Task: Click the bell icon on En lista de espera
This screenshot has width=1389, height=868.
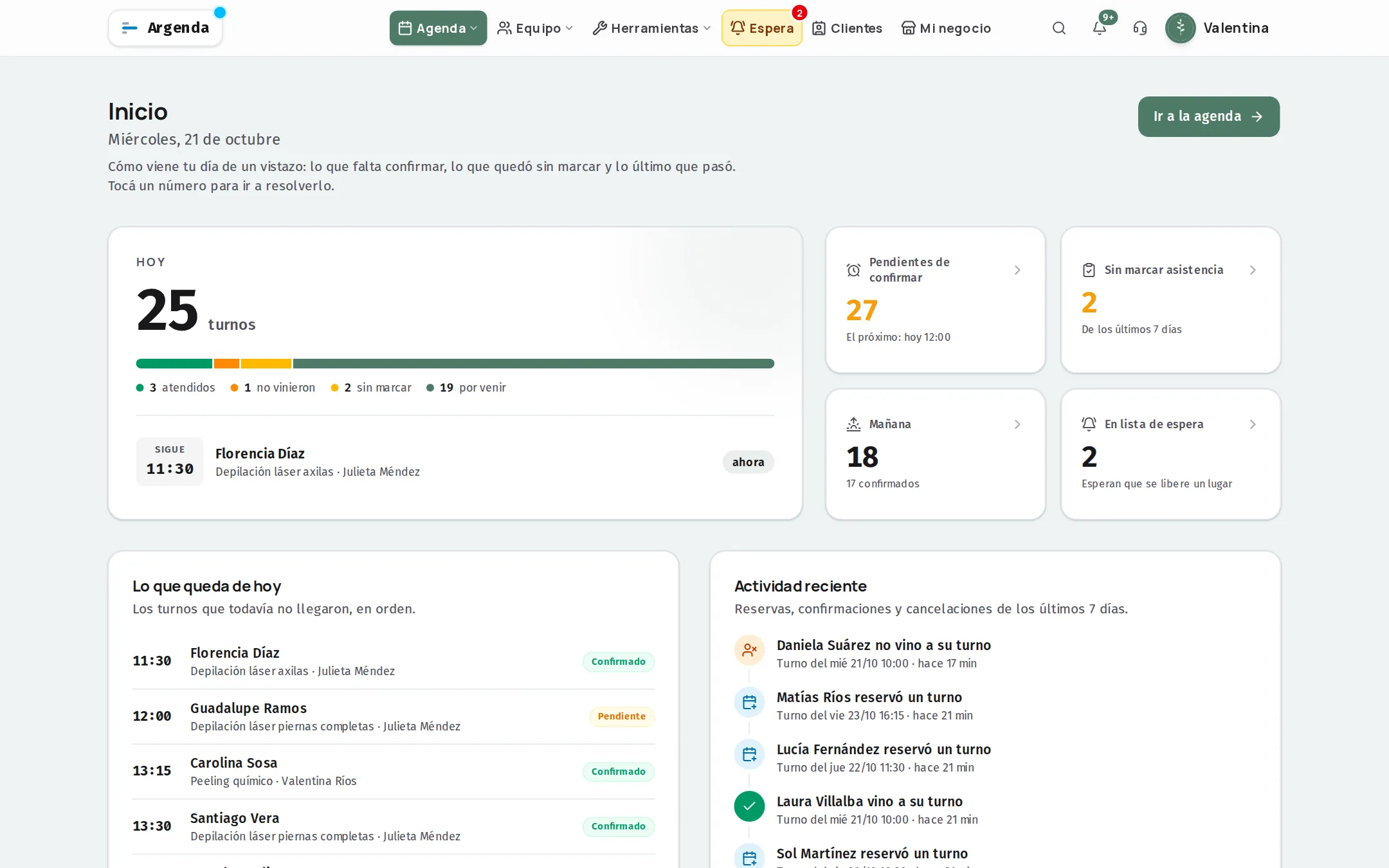Action: coord(1089,424)
